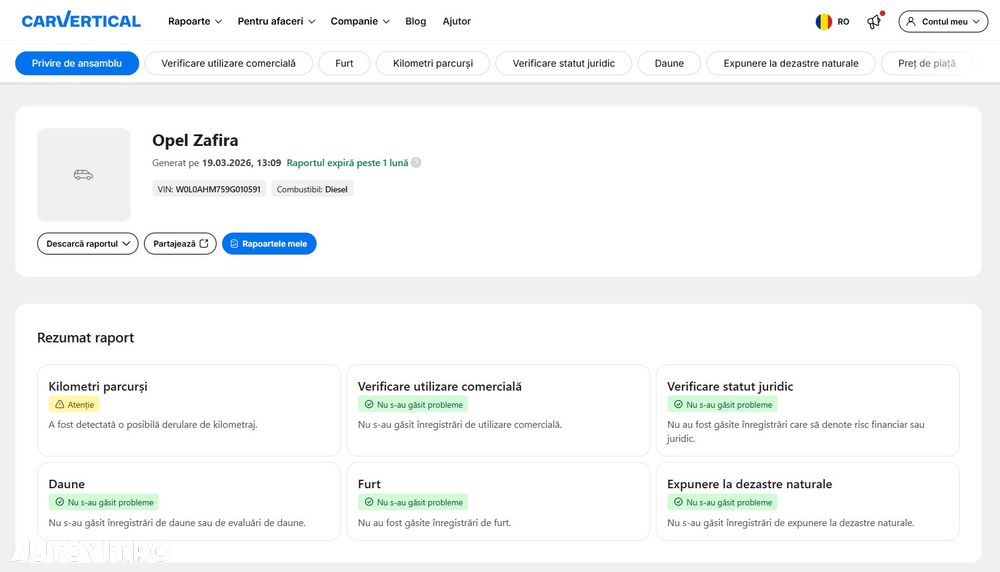Viewport: 1000px width, 572px height.
Task: Click the carVertical logo
Action: 81,21
